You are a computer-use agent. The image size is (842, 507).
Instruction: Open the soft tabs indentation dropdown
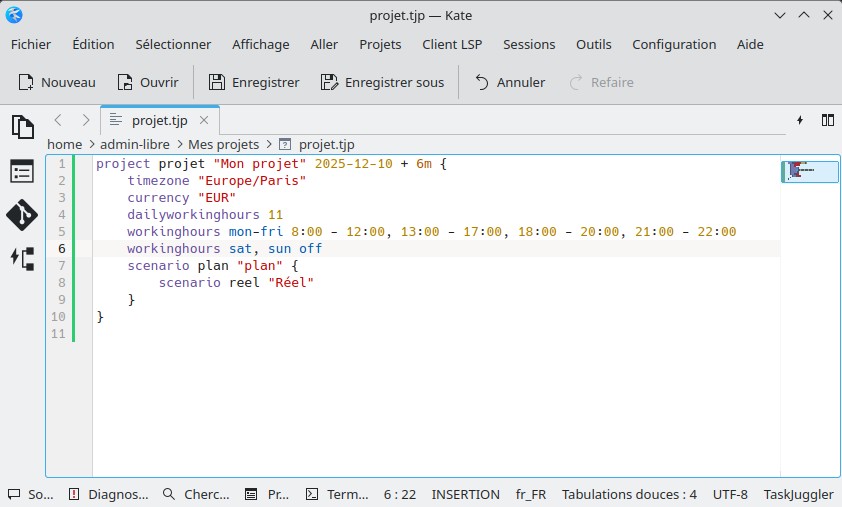pos(629,494)
